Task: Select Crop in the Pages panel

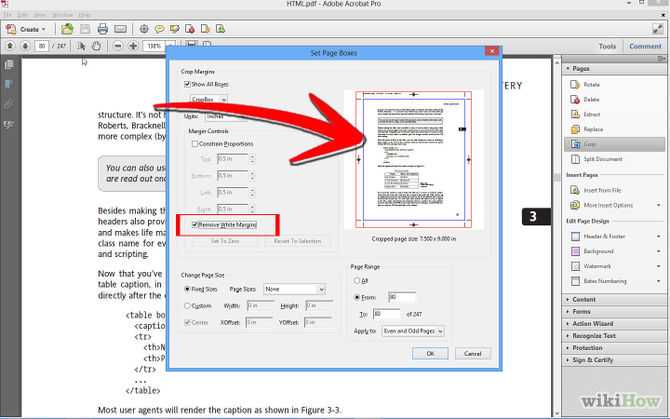Action: tap(614, 144)
